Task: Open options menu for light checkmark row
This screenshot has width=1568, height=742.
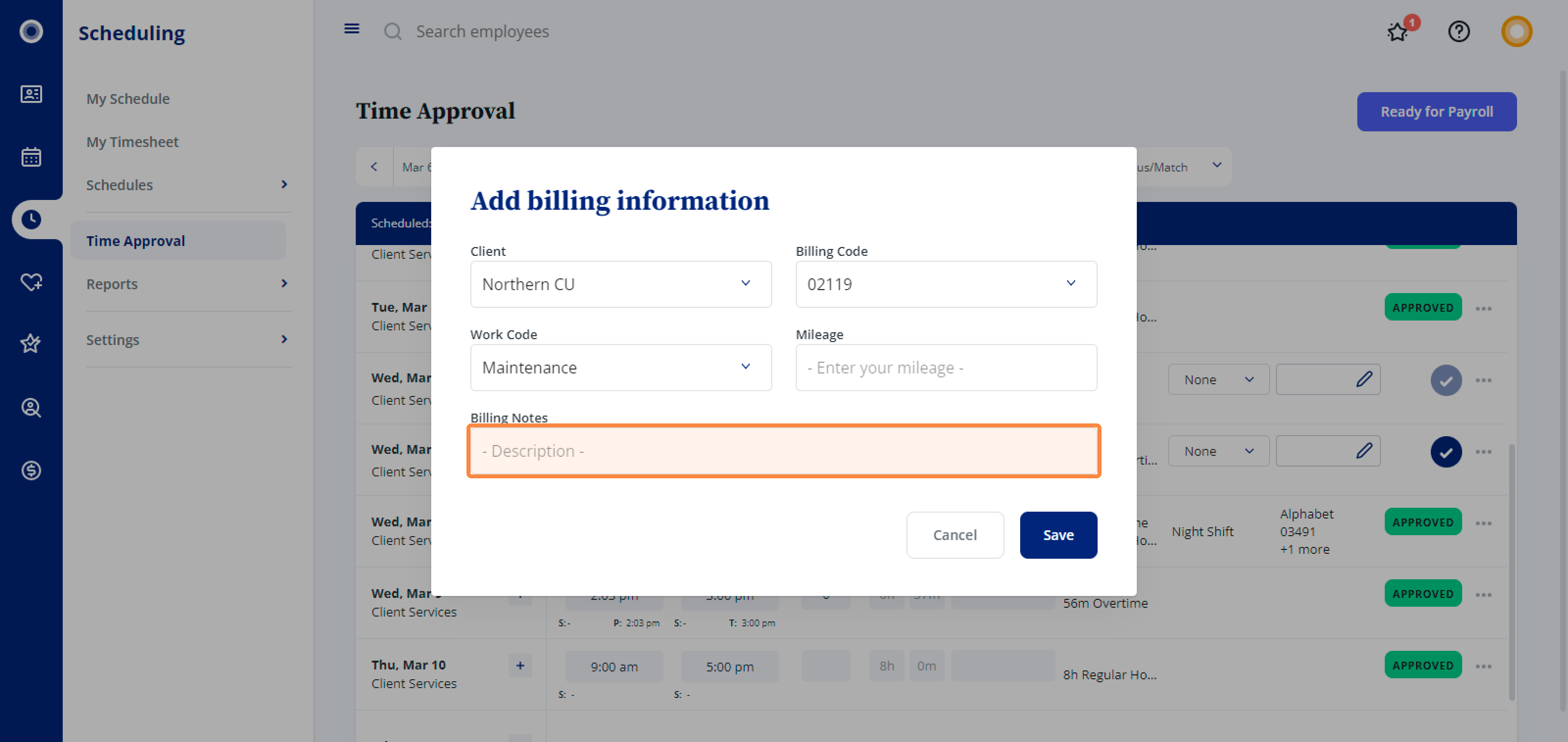Action: pos(1483,380)
